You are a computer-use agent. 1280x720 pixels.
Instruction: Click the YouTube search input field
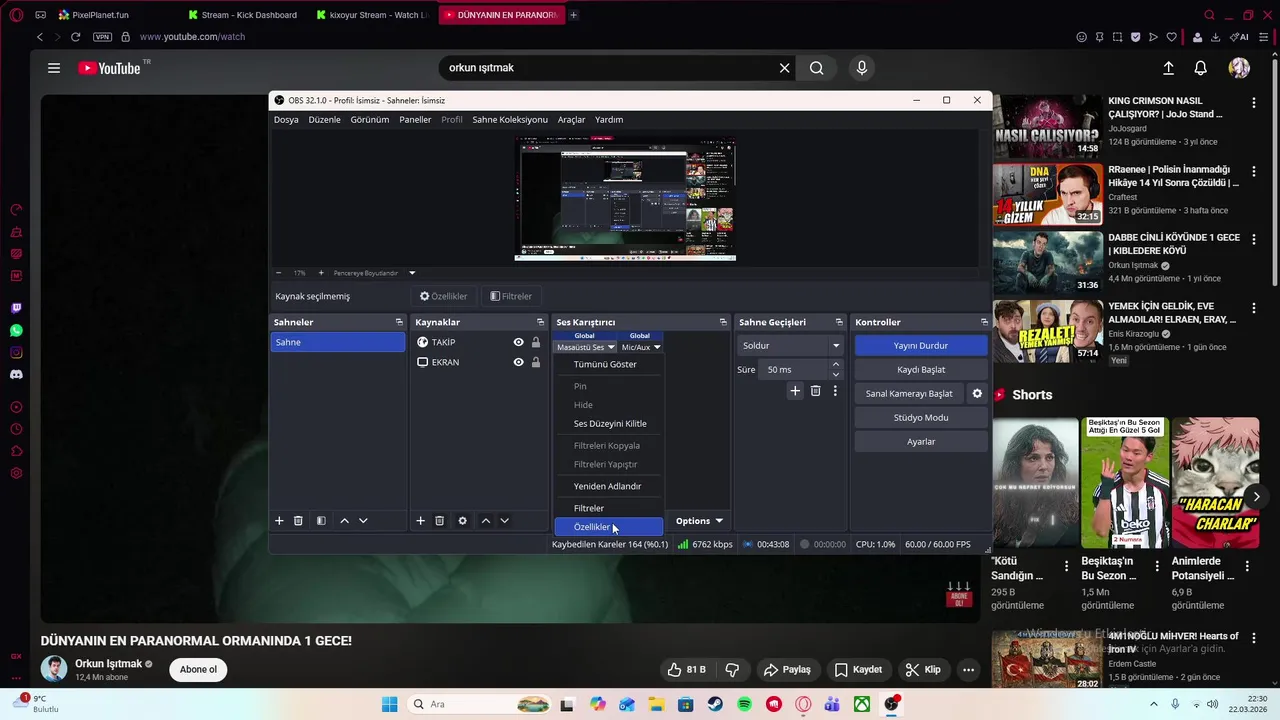click(610, 68)
